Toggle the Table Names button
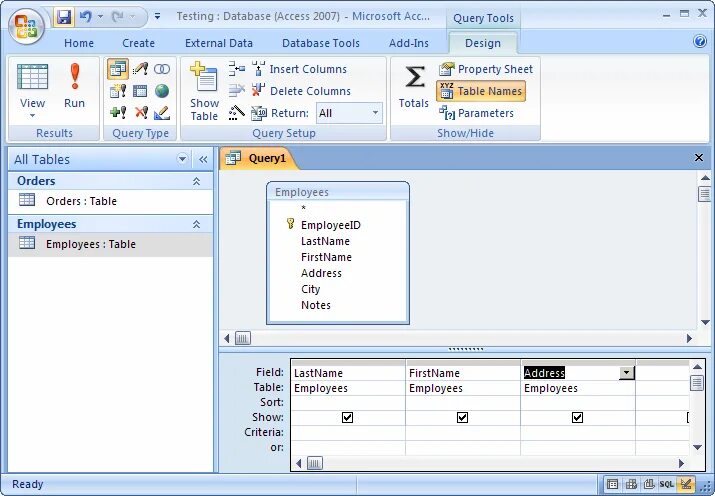Screen dimensions: 715x496 pos(481,91)
